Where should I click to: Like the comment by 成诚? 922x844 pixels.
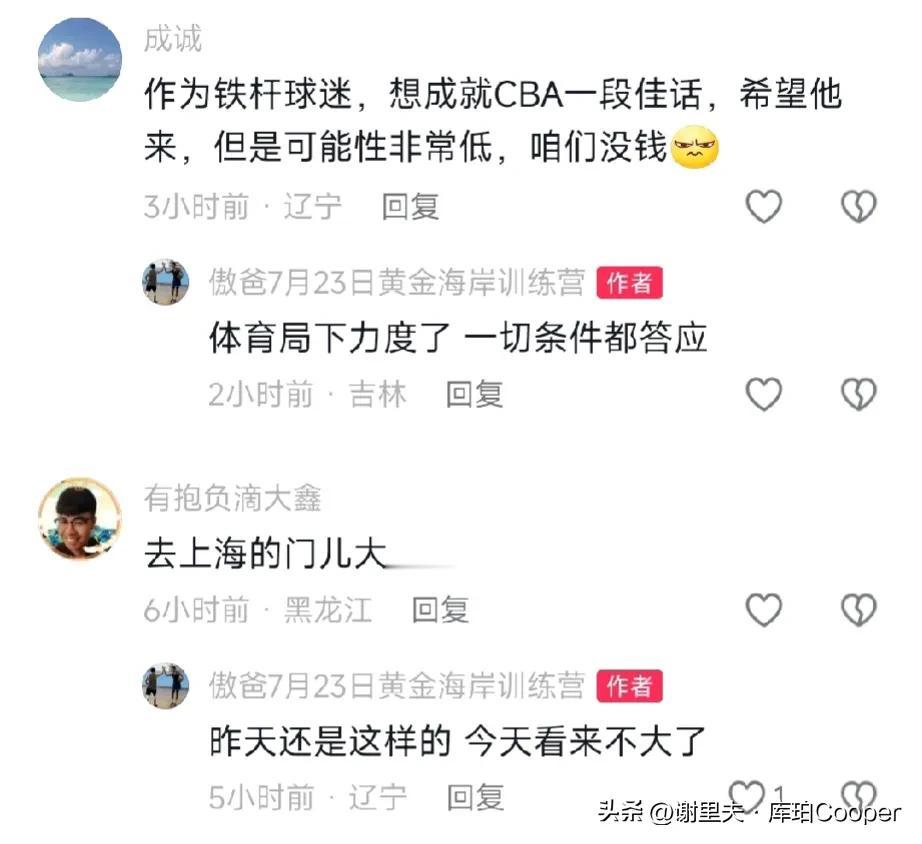(763, 206)
